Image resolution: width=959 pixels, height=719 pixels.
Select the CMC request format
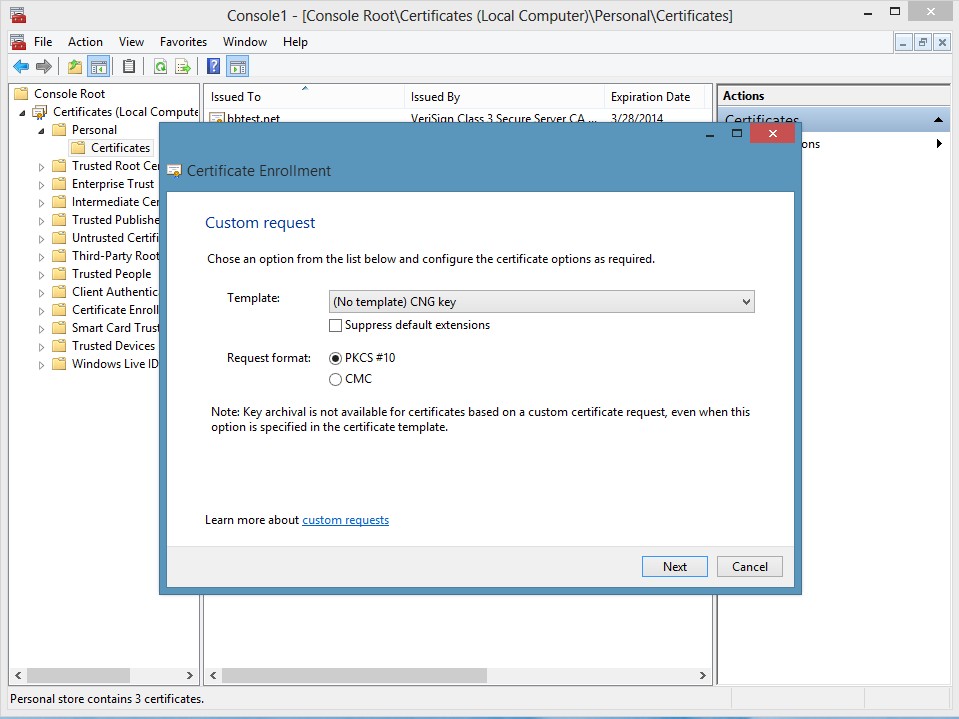point(335,380)
